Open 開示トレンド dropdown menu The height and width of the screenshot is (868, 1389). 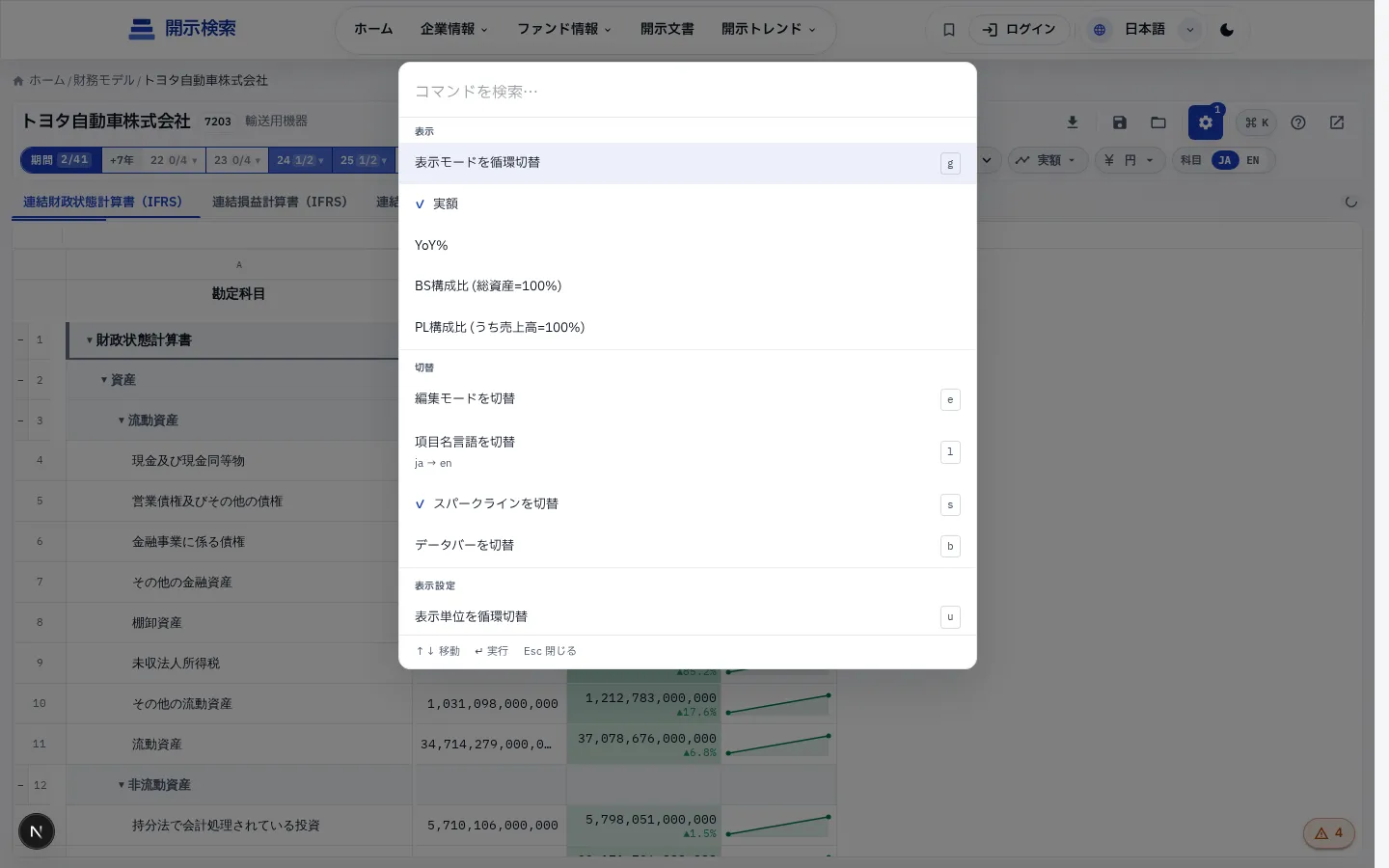point(769,29)
